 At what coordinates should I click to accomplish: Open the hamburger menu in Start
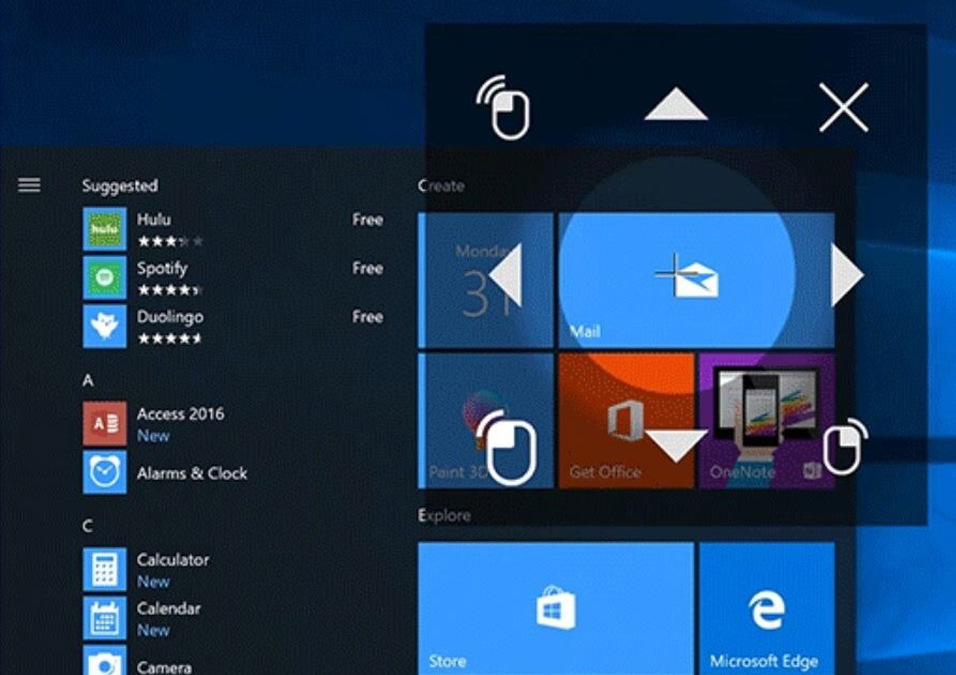pos(29,185)
